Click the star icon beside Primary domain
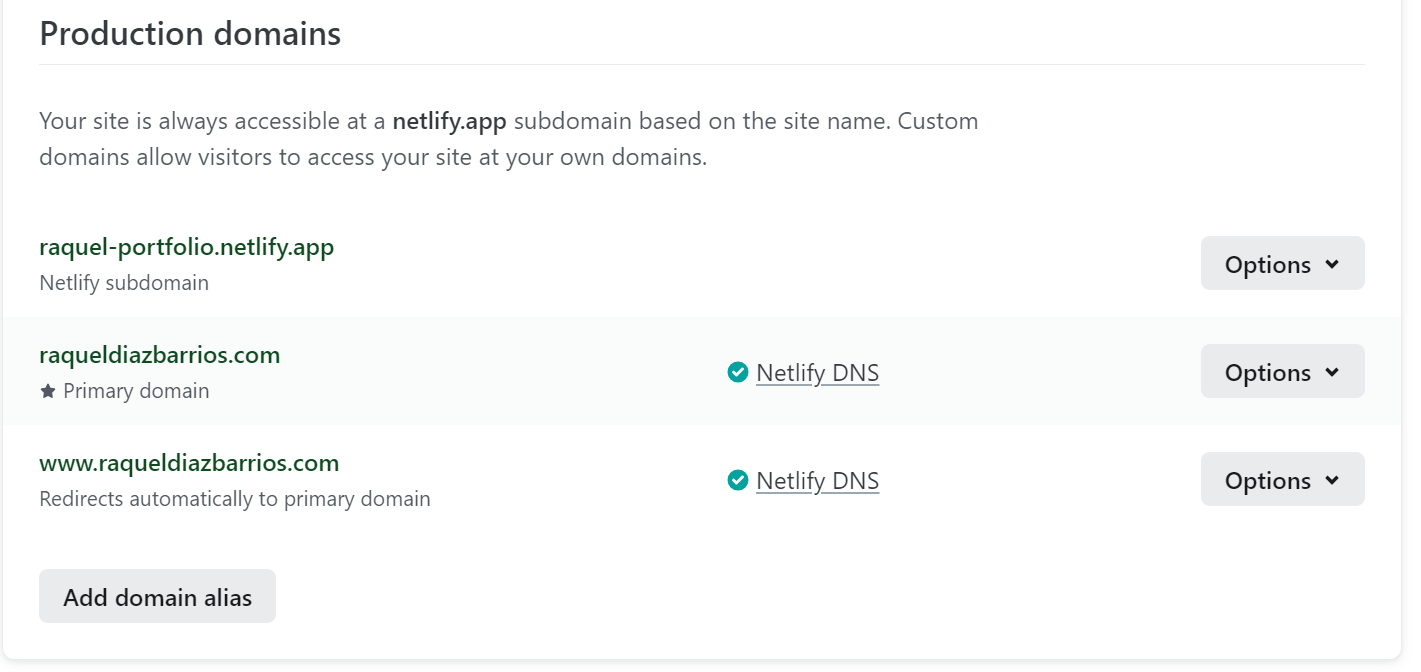Screen dimensions: 1421x672 coord(47,391)
